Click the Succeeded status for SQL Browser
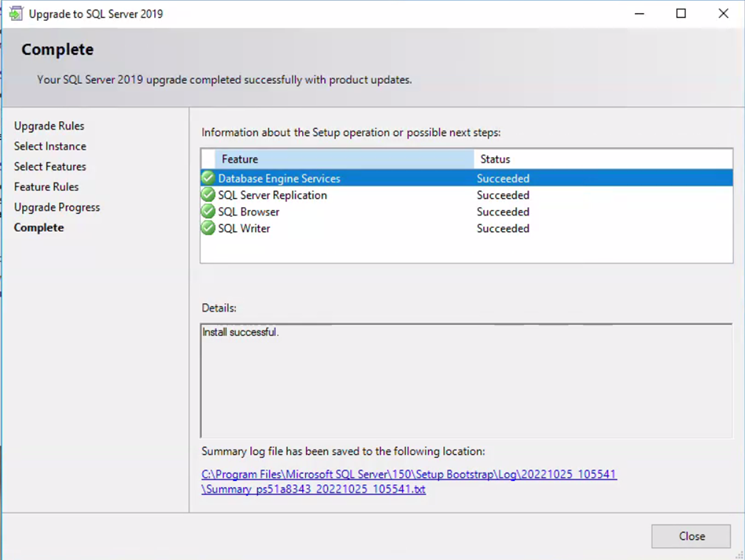 pos(503,212)
